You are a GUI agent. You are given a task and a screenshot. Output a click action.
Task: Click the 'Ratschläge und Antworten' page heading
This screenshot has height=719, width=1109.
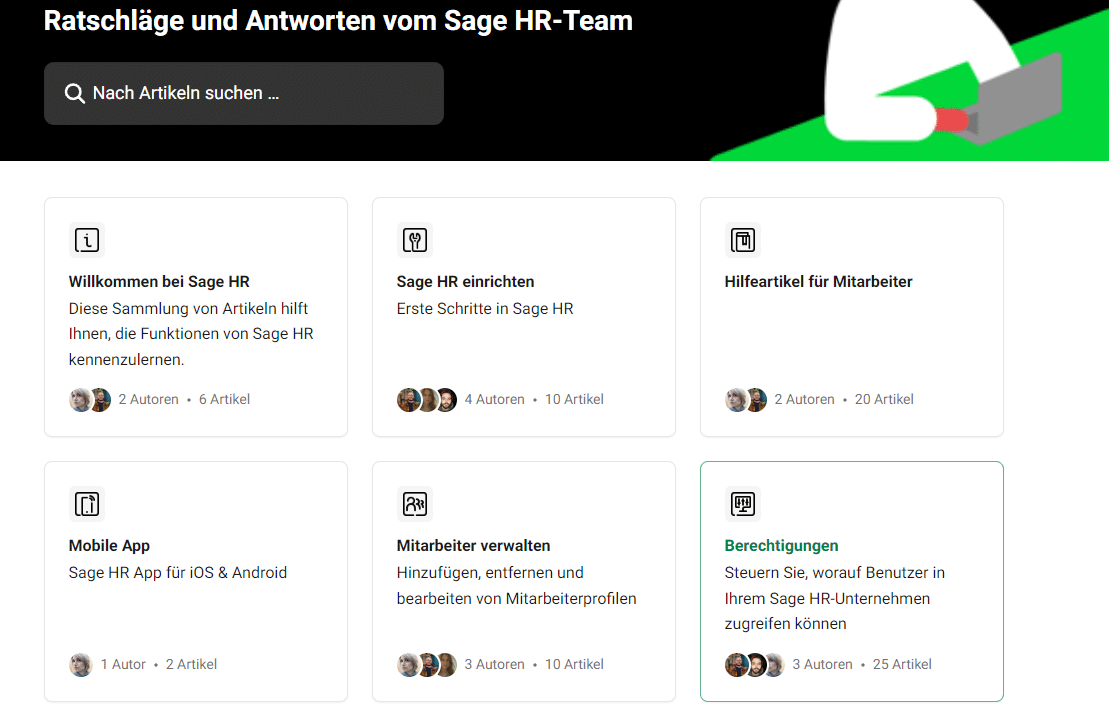pyautogui.click(x=338, y=21)
